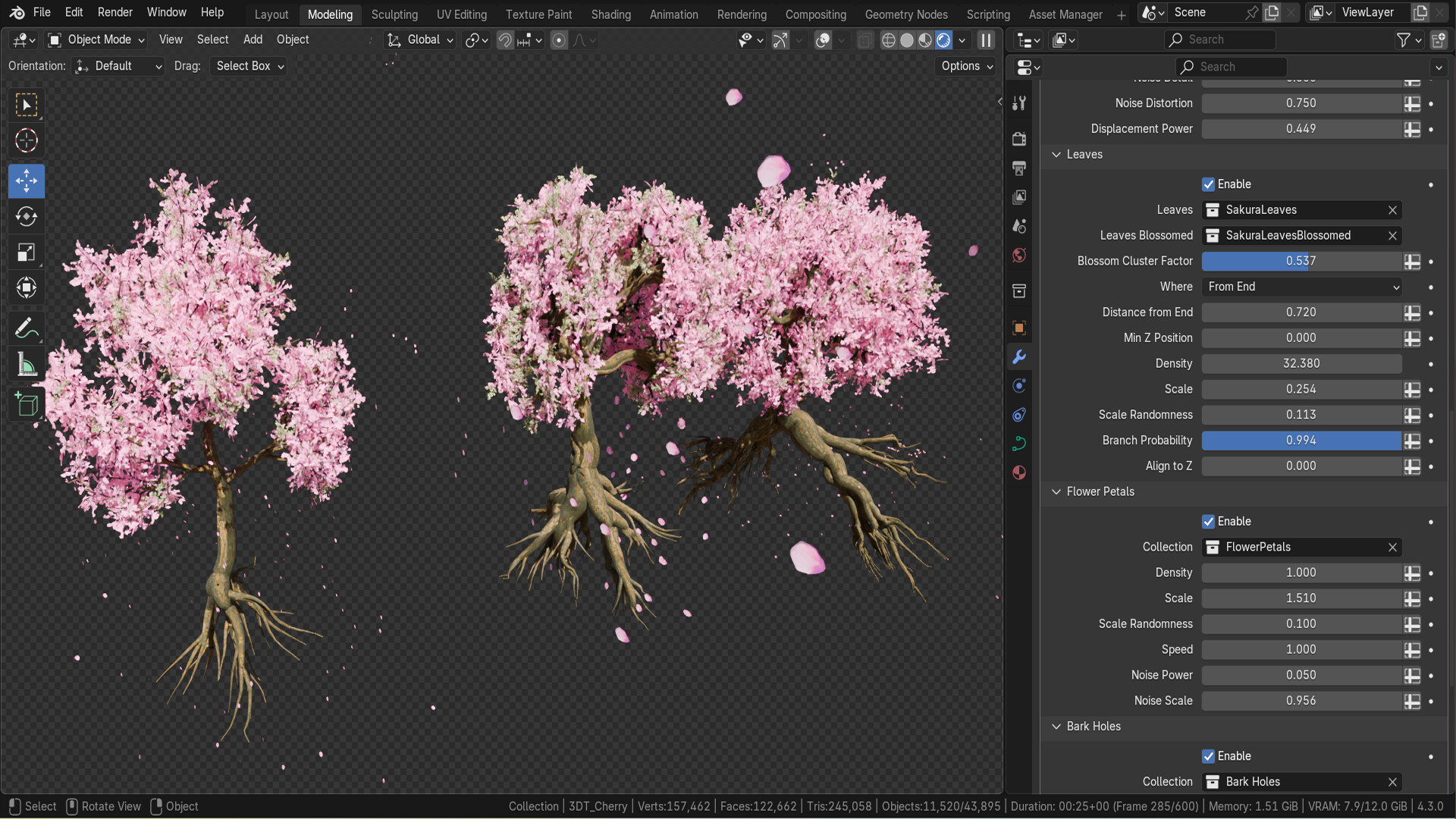This screenshot has width=1456, height=819.
Task: Collapse the Flower Petals section
Action: click(x=1056, y=491)
